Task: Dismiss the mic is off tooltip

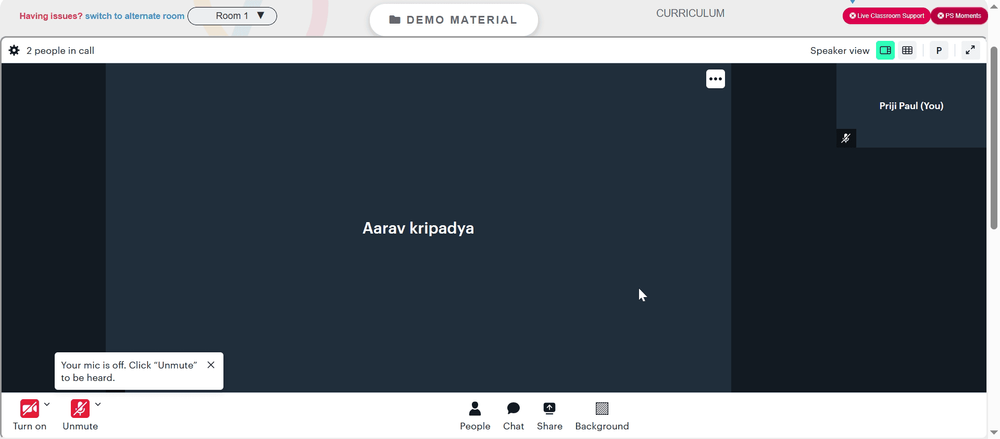Action: click(x=211, y=365)
